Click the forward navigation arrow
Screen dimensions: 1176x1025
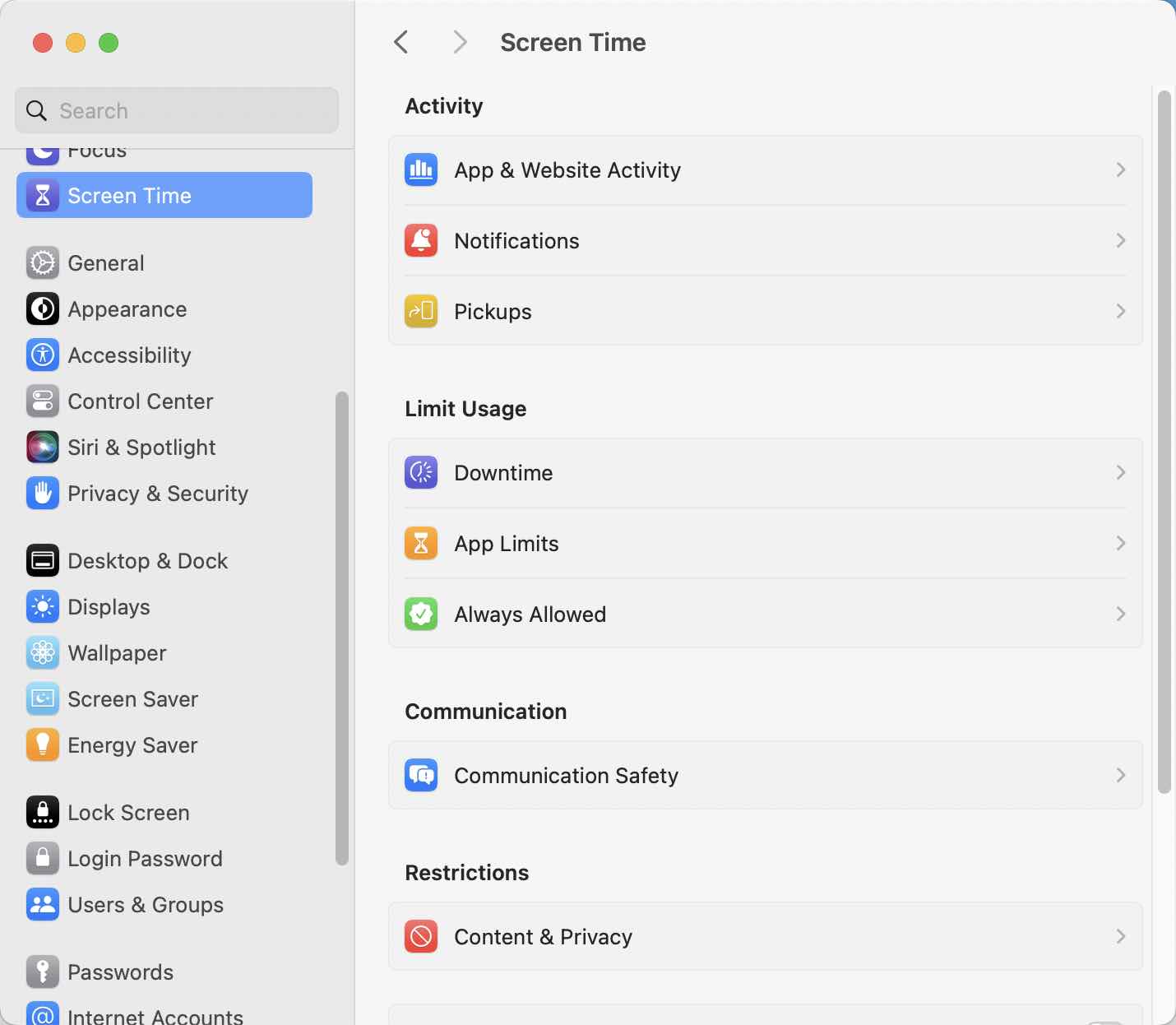[459, 42]
